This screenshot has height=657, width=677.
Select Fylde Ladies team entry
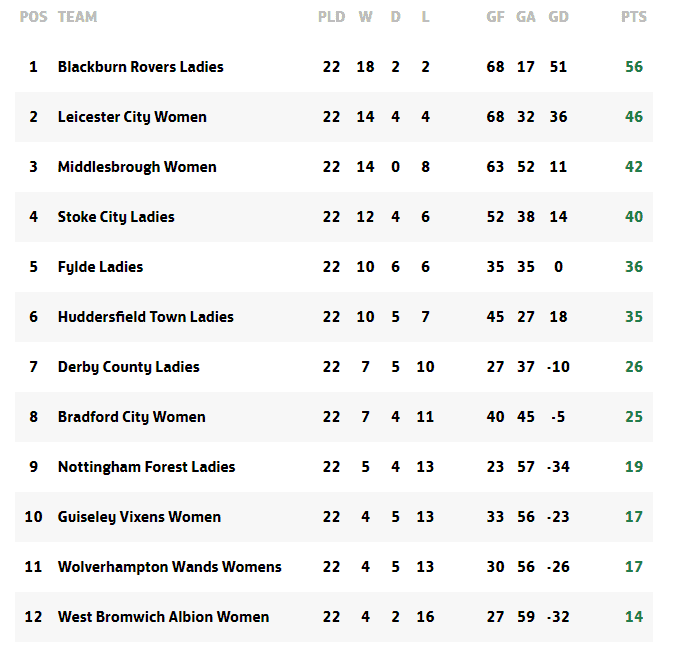100,267
